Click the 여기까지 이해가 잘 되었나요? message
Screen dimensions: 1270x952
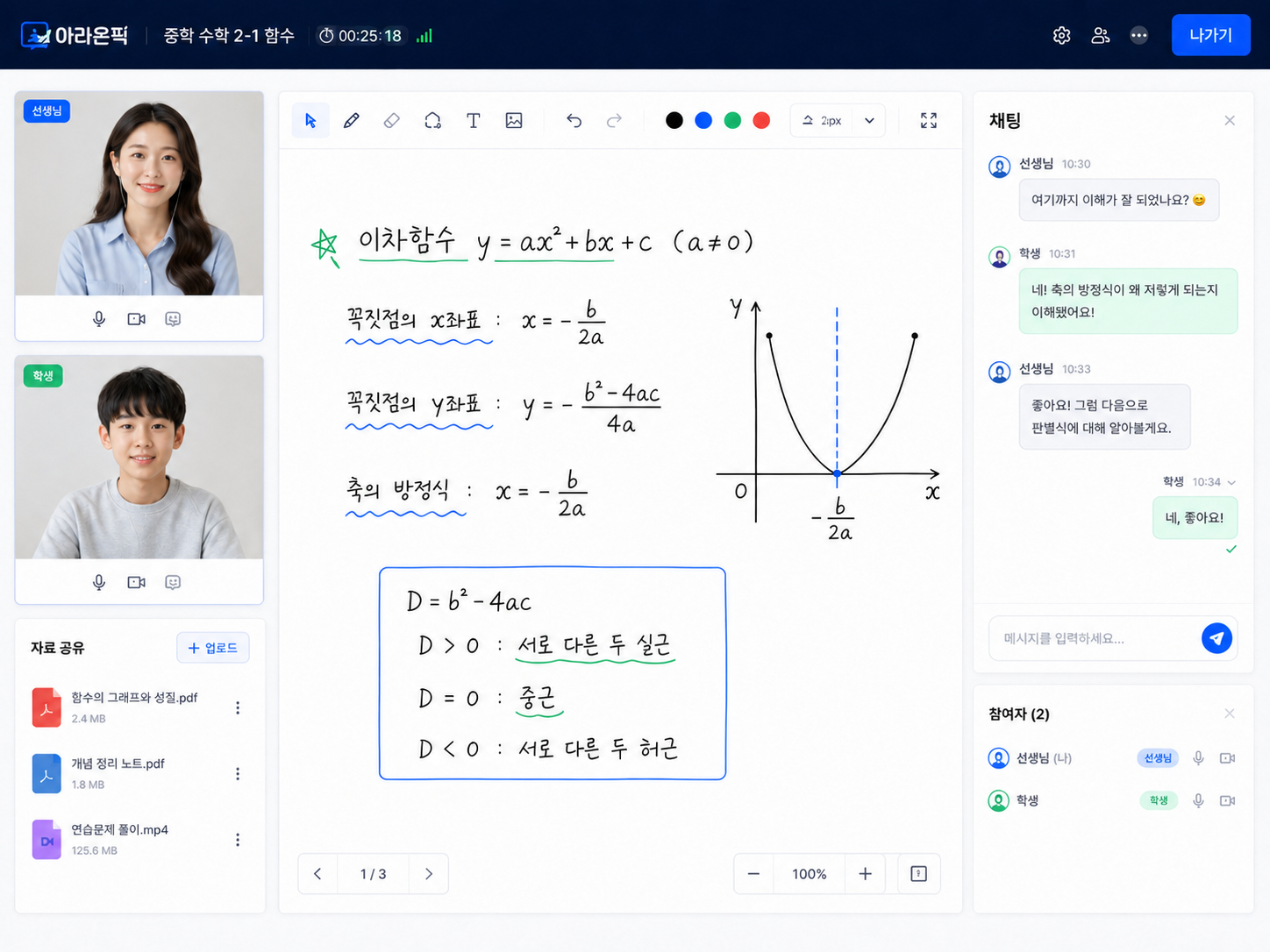coord(1119,200)
